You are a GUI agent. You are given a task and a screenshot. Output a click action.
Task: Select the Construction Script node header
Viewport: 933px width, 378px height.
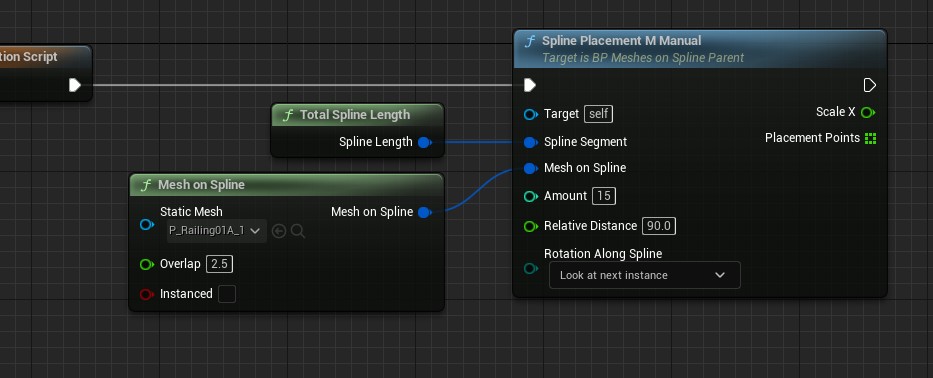tap(45, 57)
